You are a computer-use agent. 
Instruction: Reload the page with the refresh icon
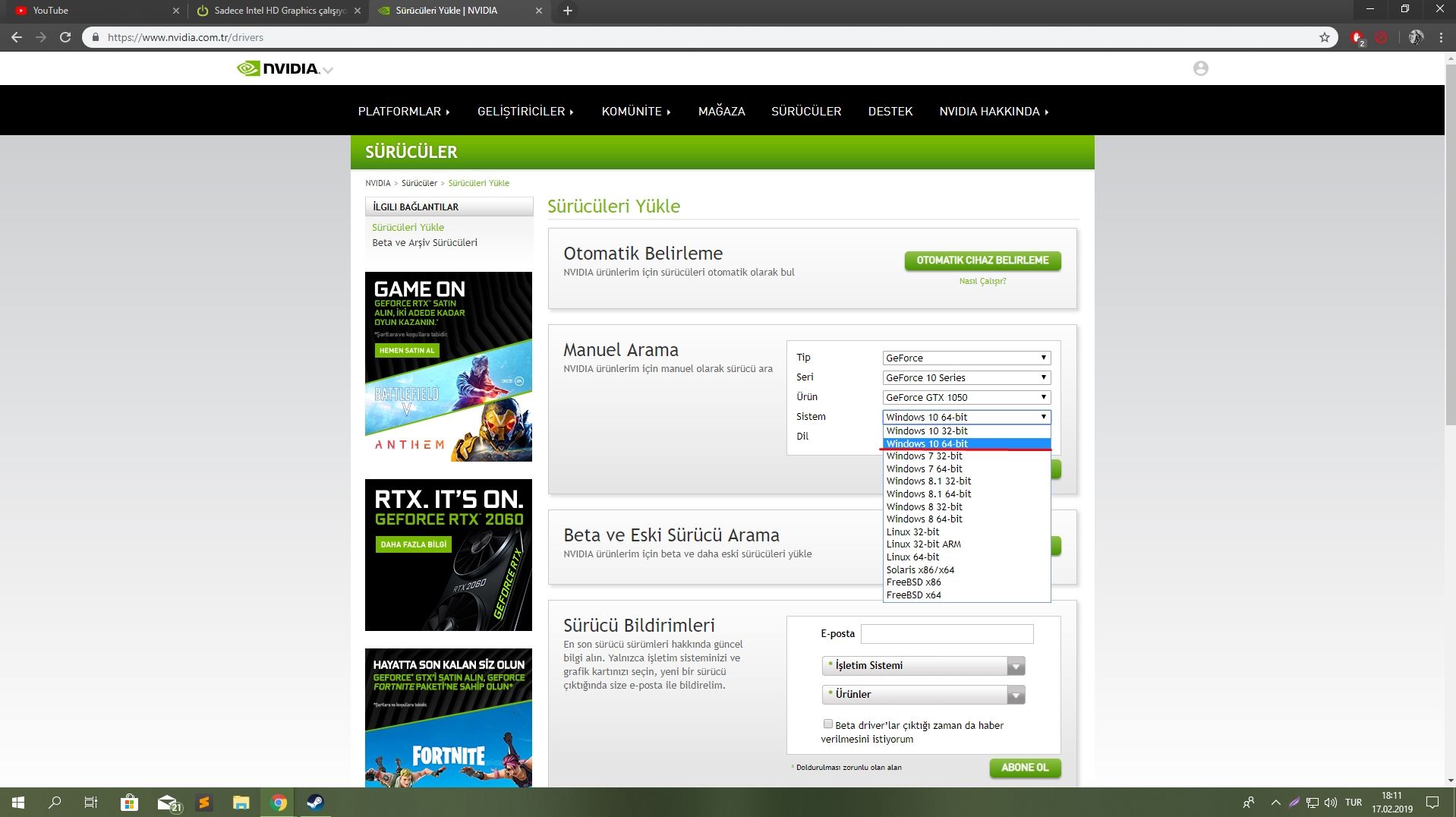pyautogui.click(x=65, y=37)
